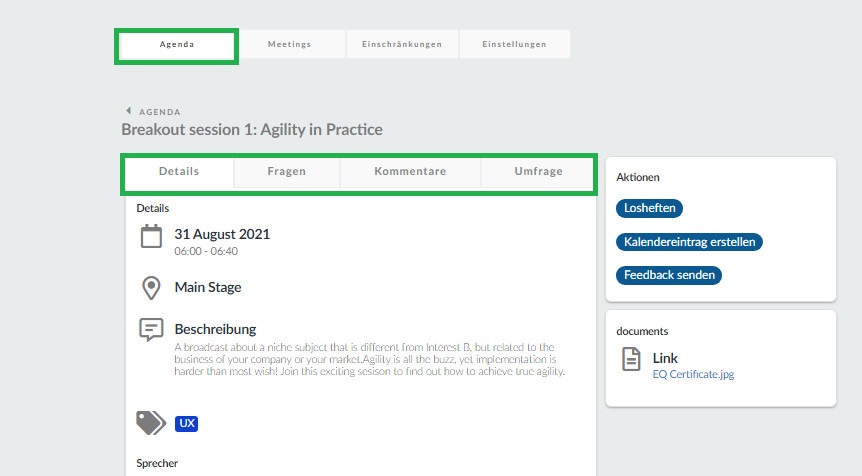The width and height of the screenshot is (862, 476).
Task: Click the back arrow beside AGENDA
Action: click(129, 111)
